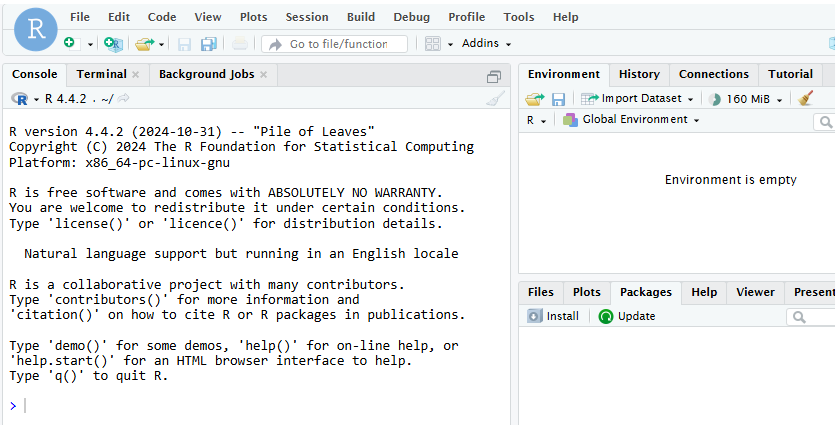Switch to the Plots tab

[586, 292]
